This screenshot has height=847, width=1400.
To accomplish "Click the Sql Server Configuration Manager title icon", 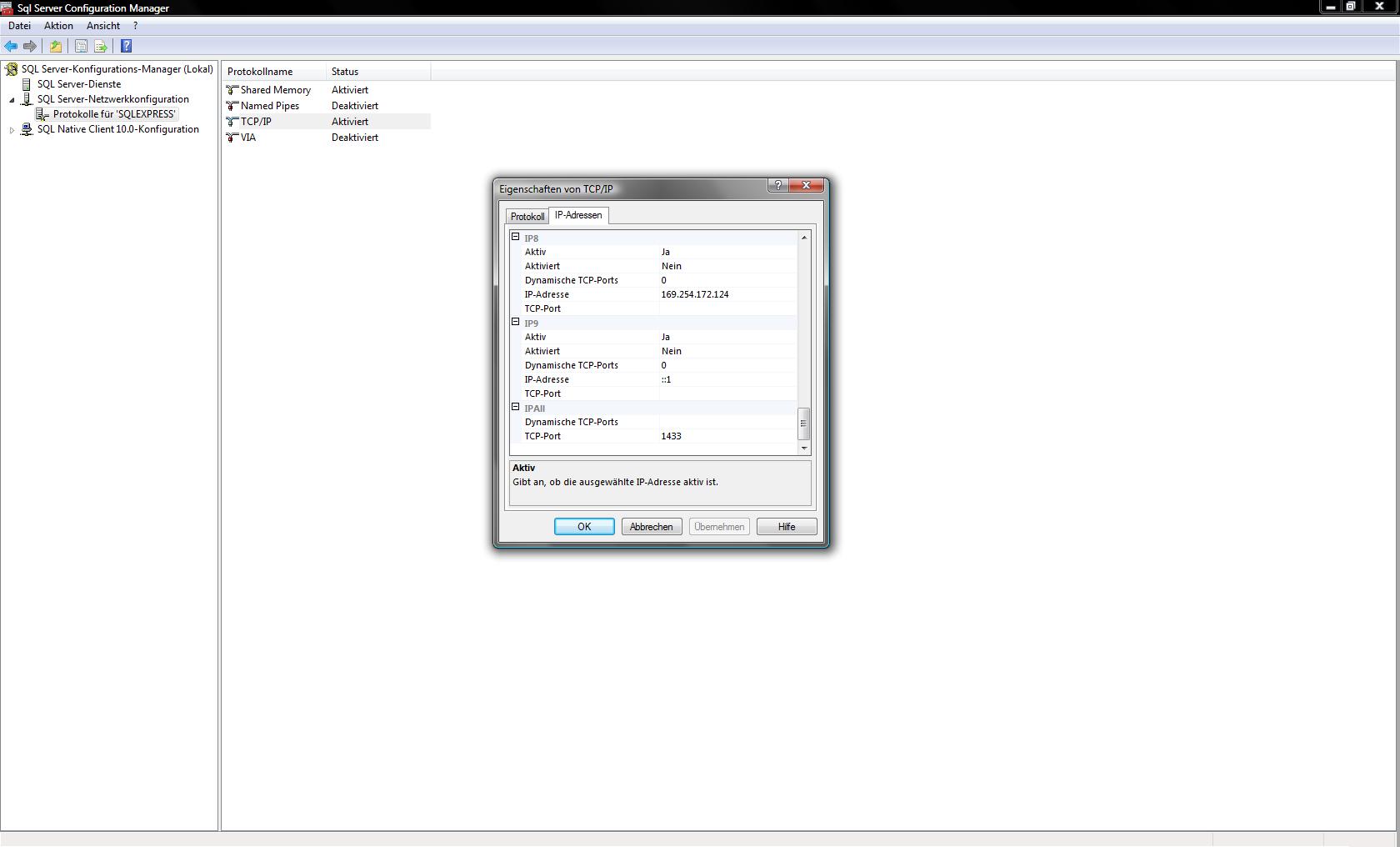I will point(7,8).
